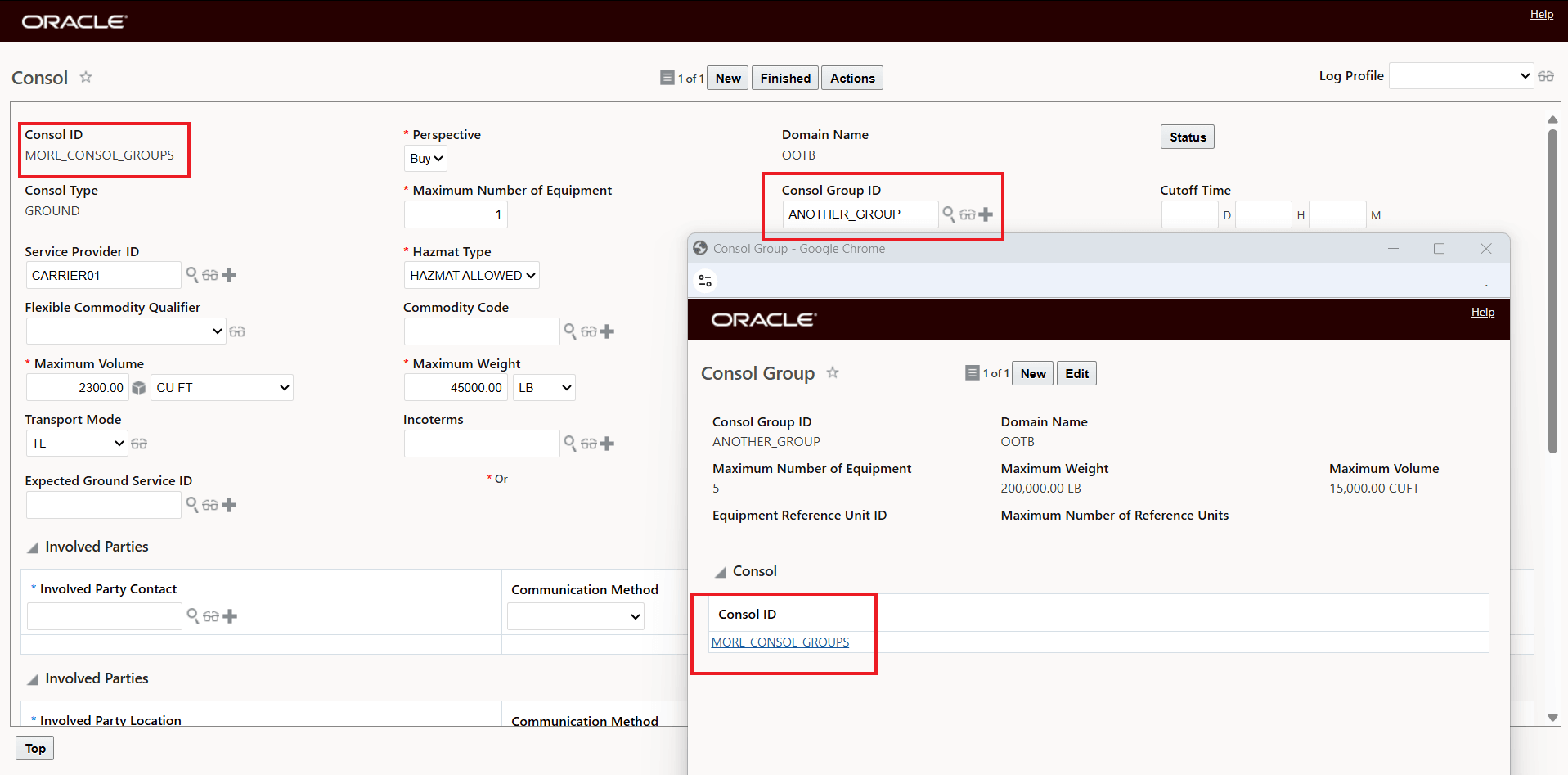
Task: Click list icon in Consol Group popup
Action: pos(973,373)
